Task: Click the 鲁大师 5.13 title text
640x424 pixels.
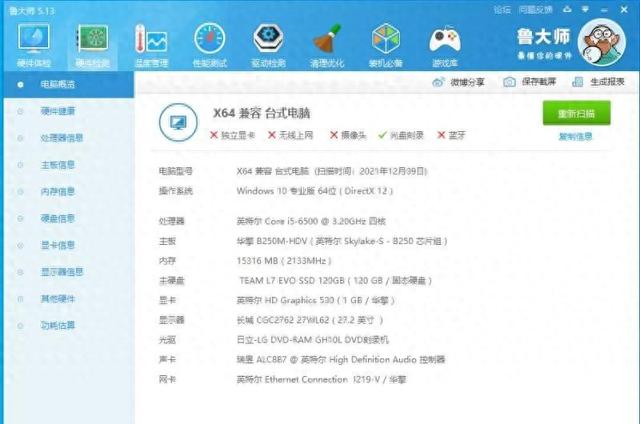Action: (x=32, y=11)
